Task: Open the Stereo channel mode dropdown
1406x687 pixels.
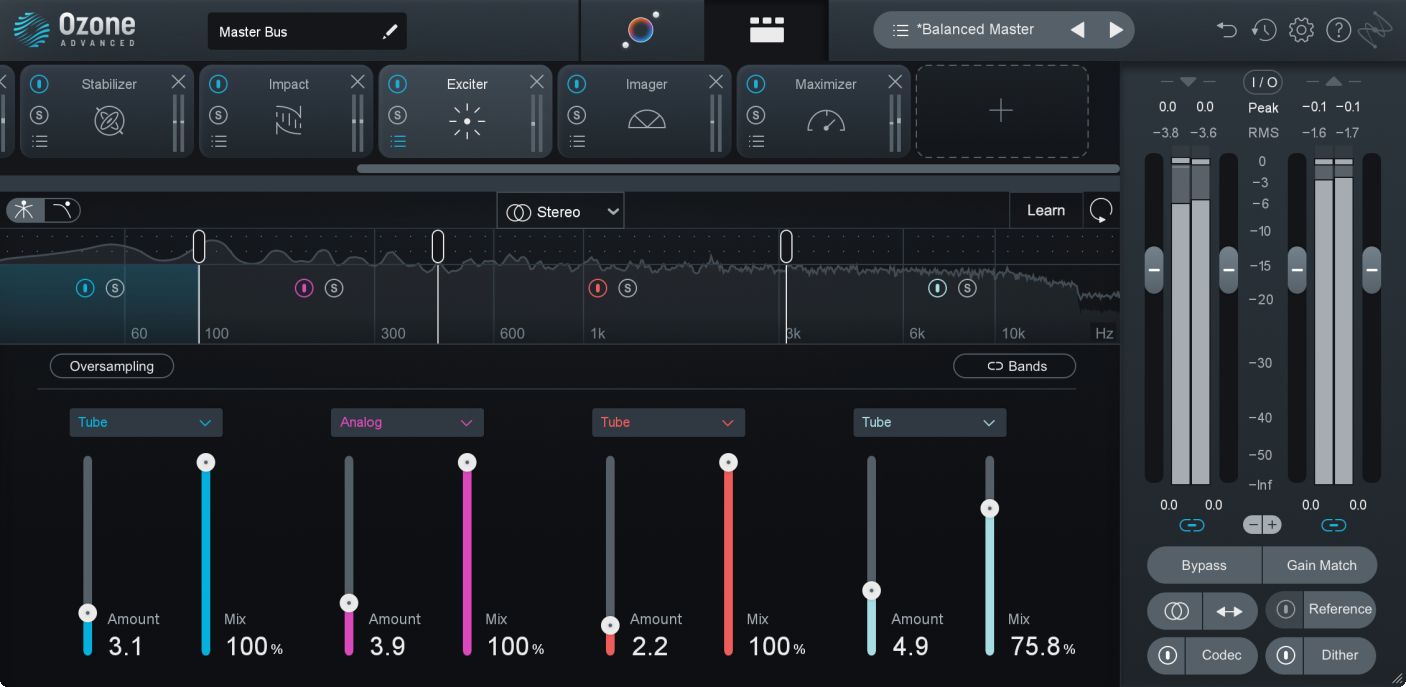Action: pos(561,211)
